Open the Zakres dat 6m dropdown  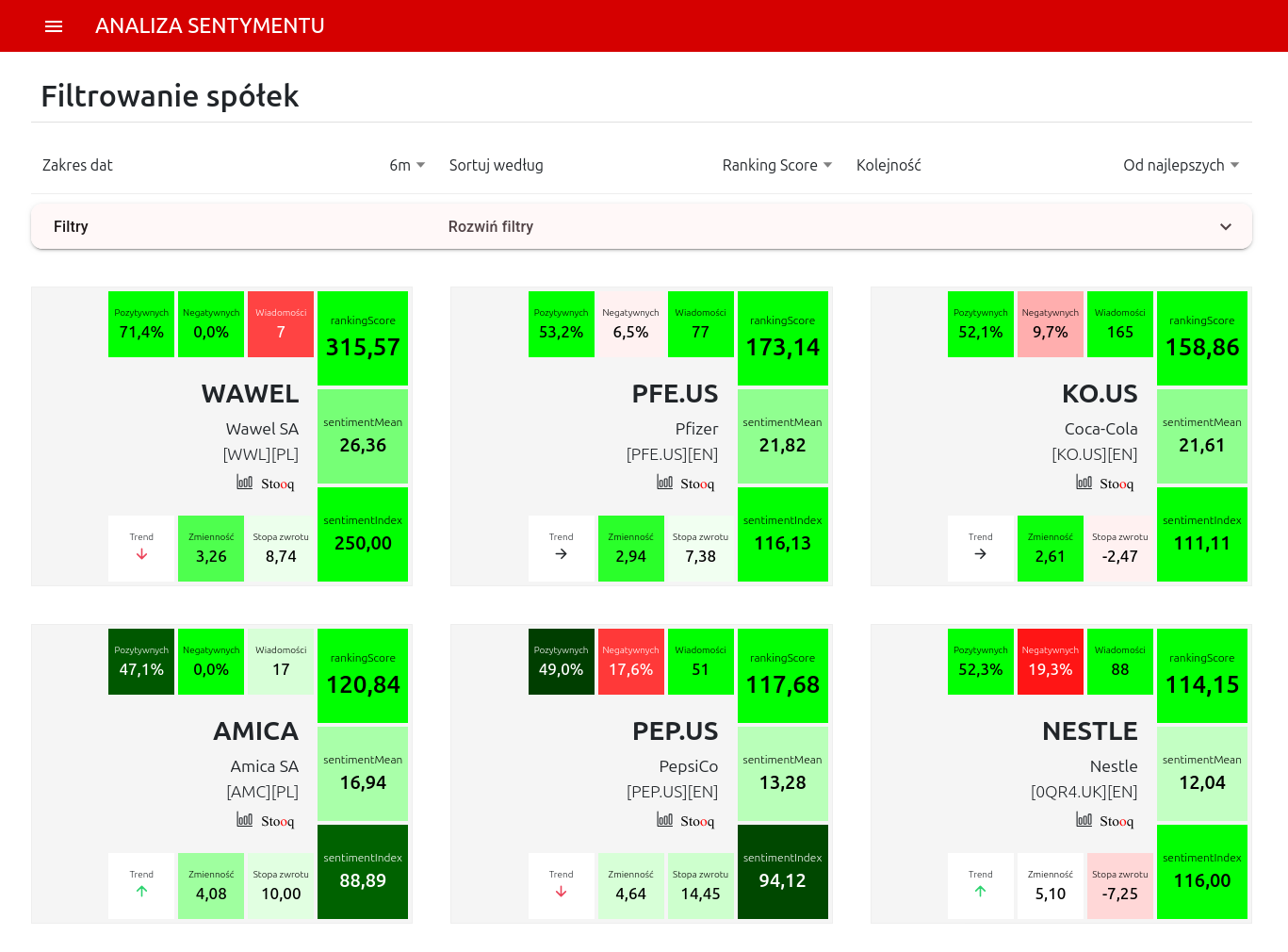[408, 165]
